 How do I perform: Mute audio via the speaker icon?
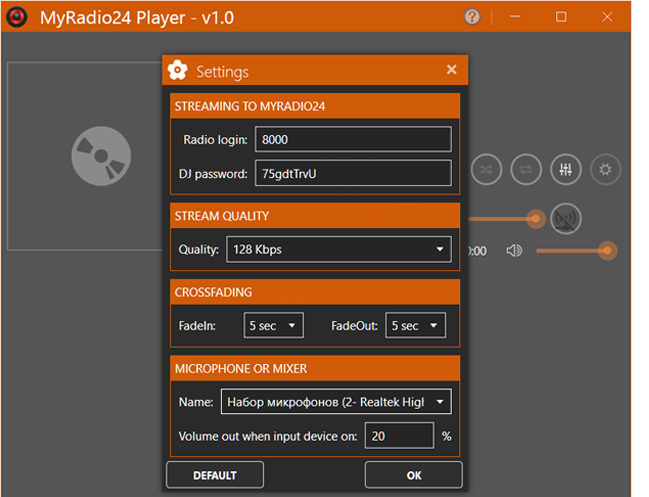514,251
